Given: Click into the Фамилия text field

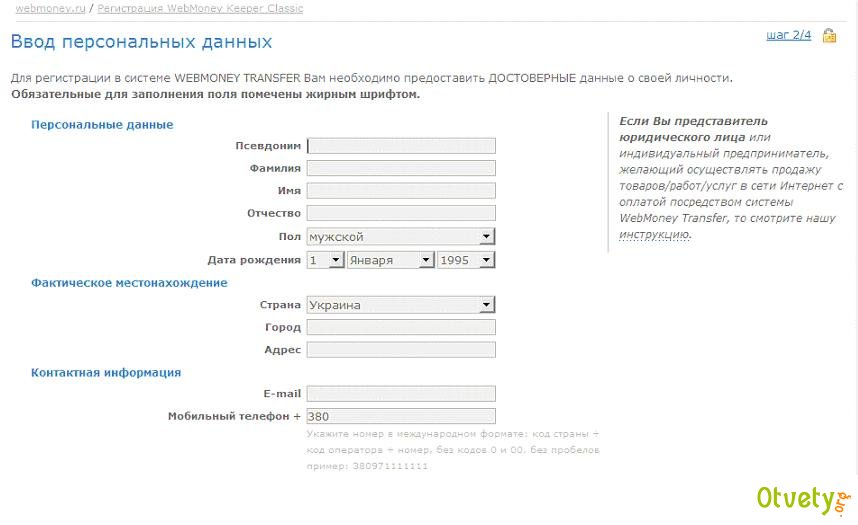Looking at the screenshot, I should [x=401, y=168].
